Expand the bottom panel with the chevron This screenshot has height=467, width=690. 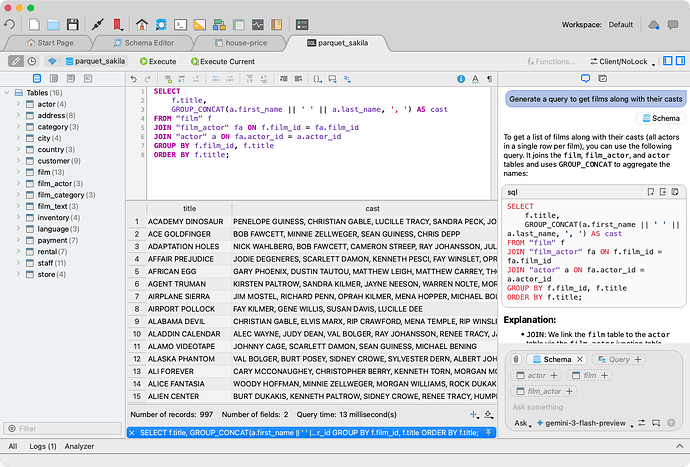click(679, 446)
